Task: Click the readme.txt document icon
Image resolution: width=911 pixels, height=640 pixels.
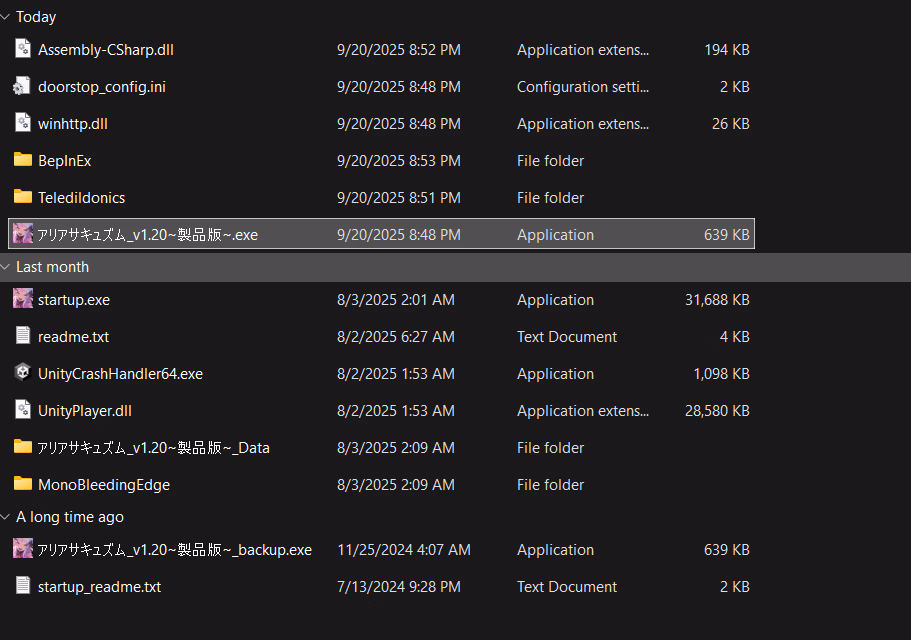Action: pyautogui.click(x=23, y=336)
